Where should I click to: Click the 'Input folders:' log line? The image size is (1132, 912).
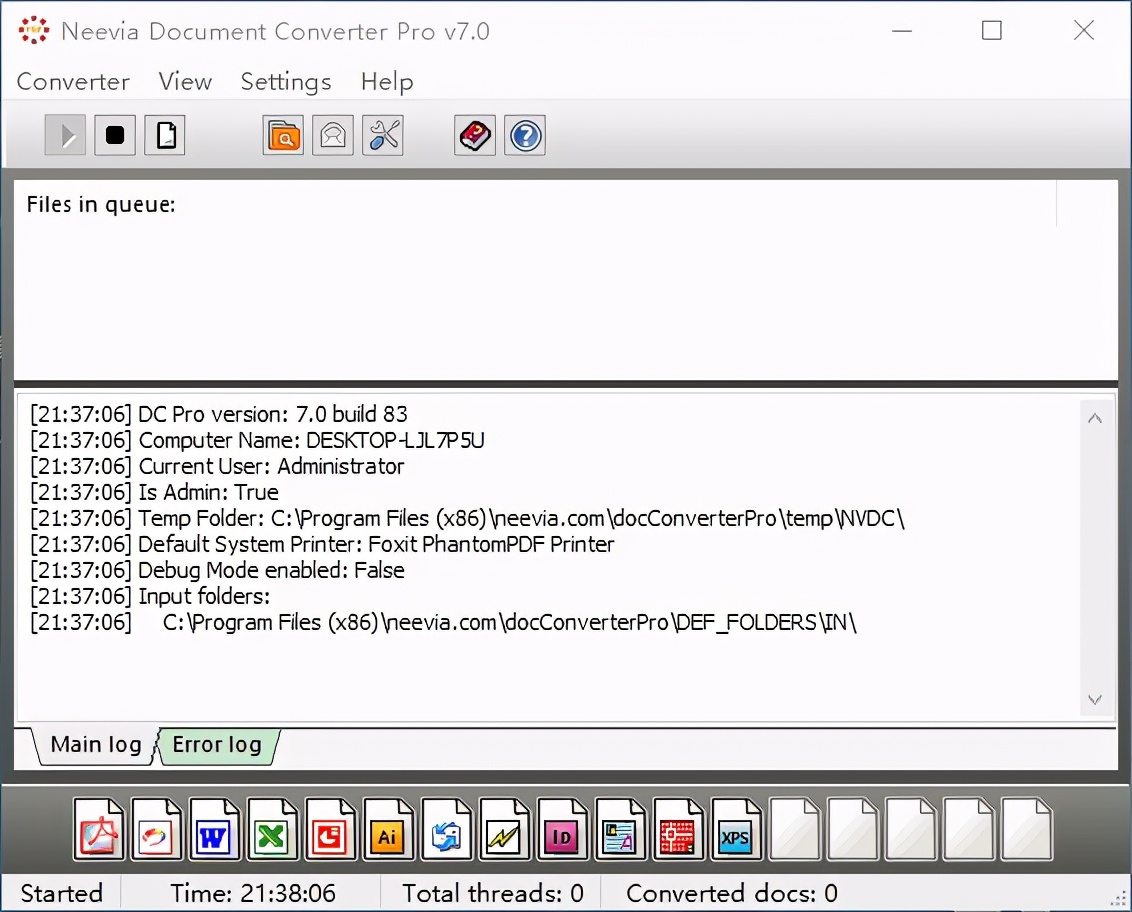150,596
